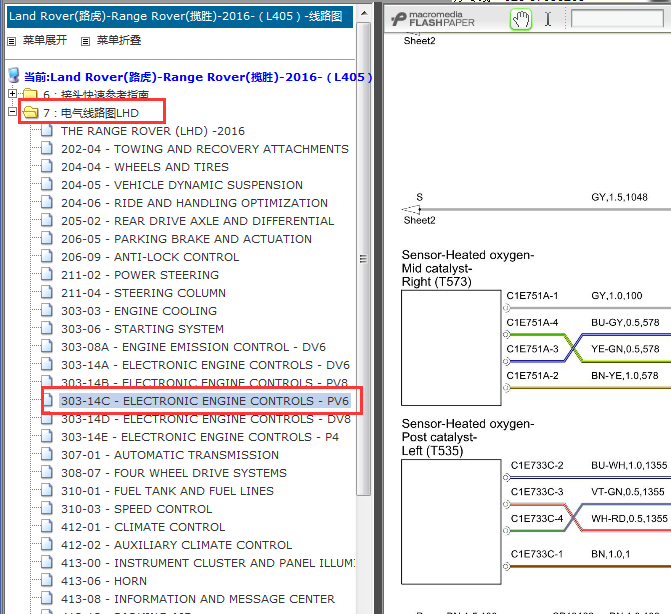This screenshot has width=671, height=614.
Task: Click wire label BU-GY,0.5,578
Action: click(625, 322)
